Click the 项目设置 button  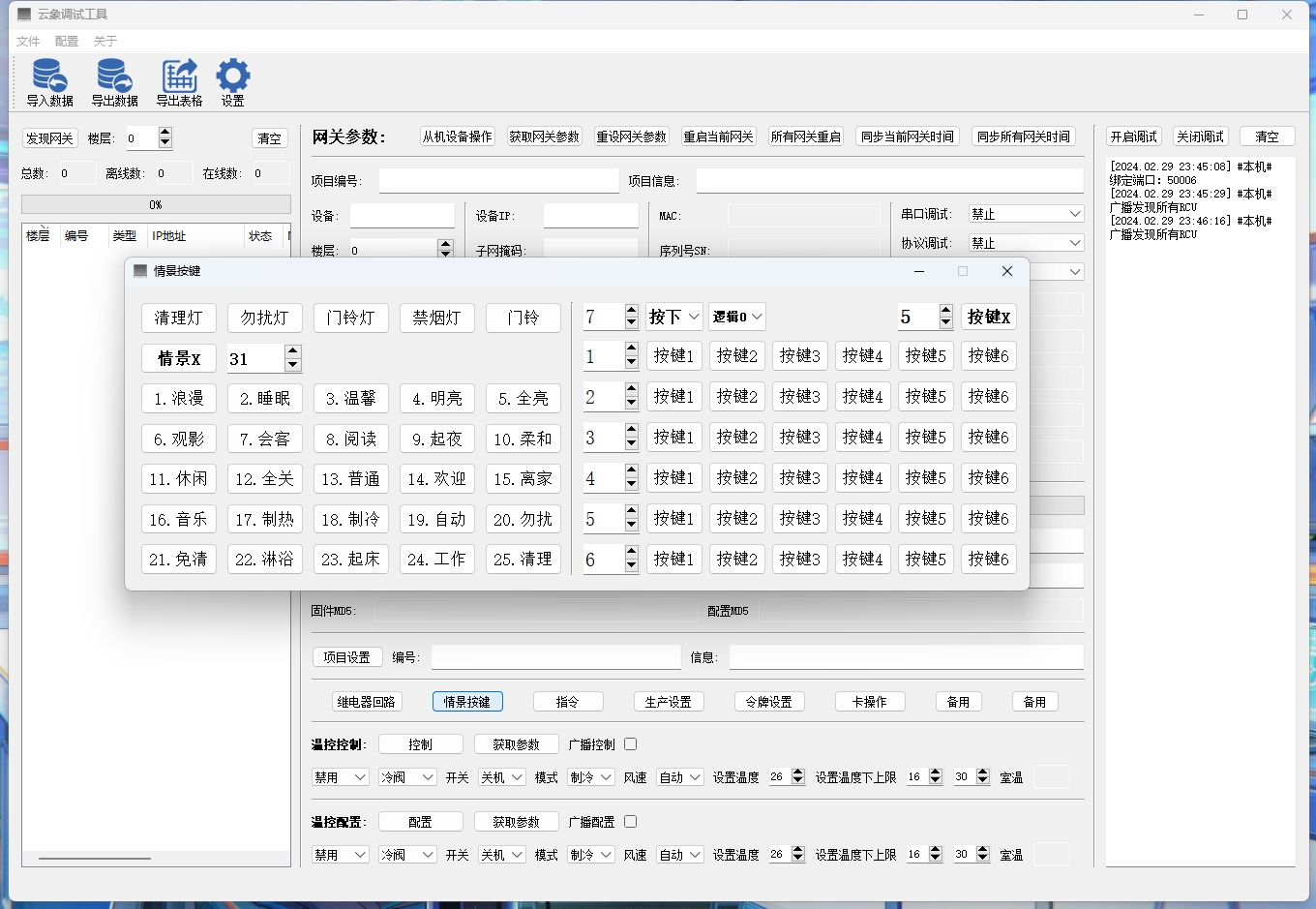coord(347,657)
